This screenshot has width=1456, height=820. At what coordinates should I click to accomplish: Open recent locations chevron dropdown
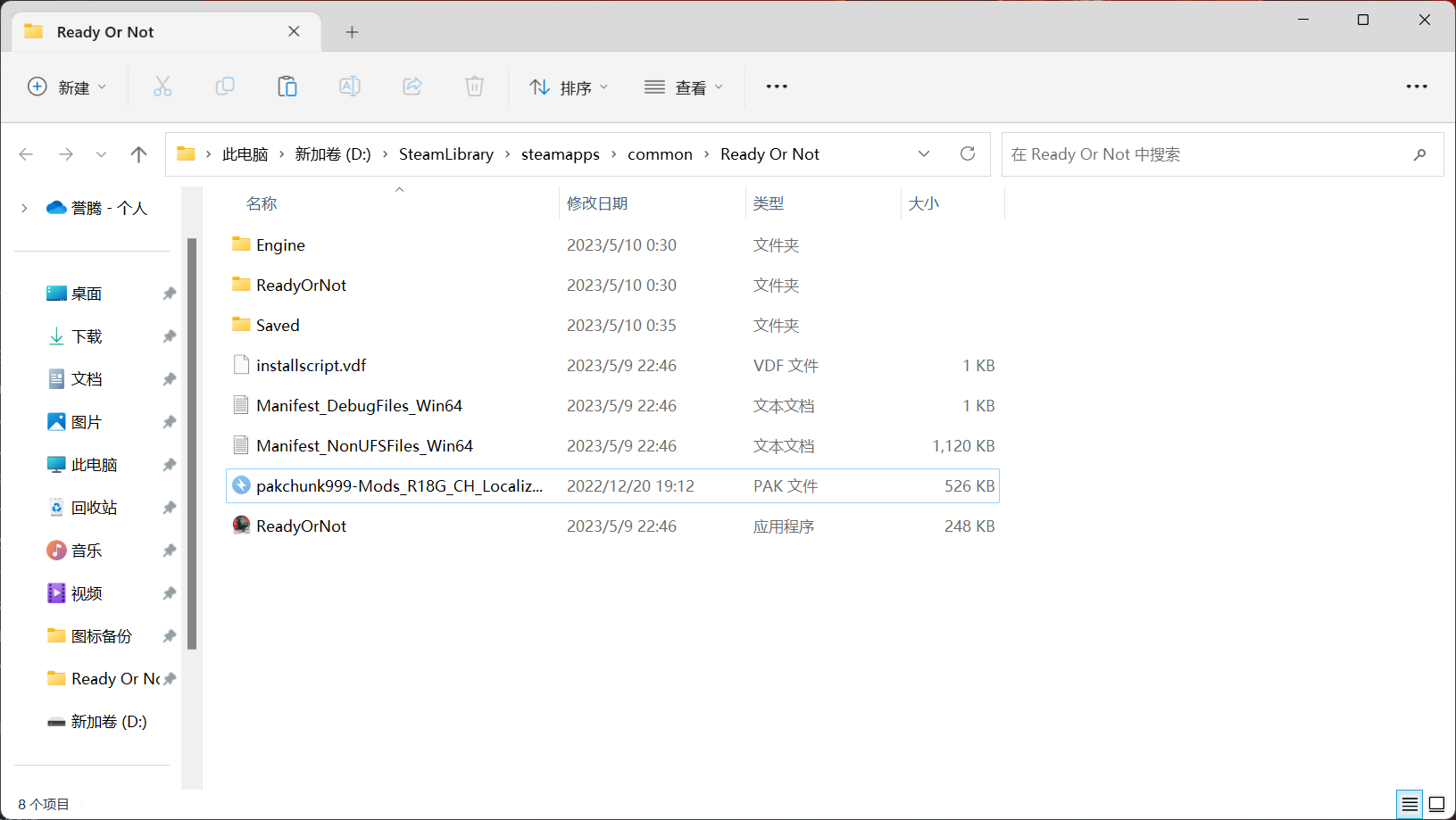click(102, 154)
